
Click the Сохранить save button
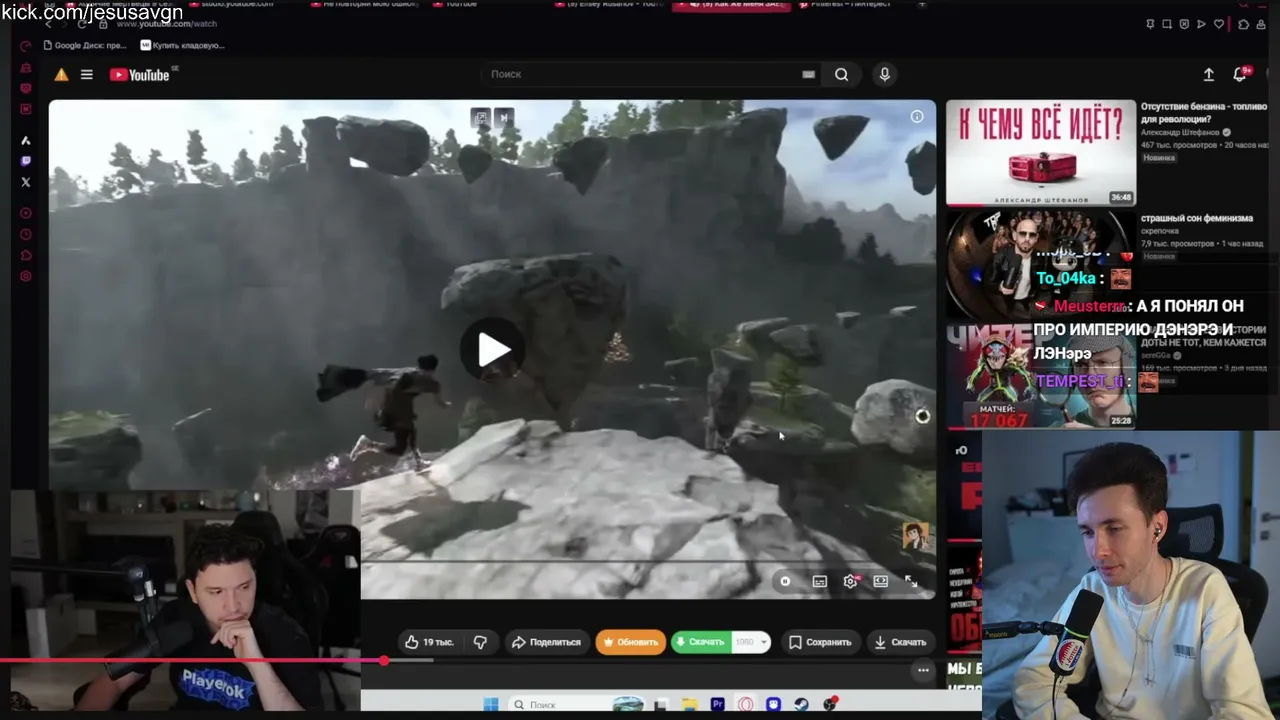(819, 642)
